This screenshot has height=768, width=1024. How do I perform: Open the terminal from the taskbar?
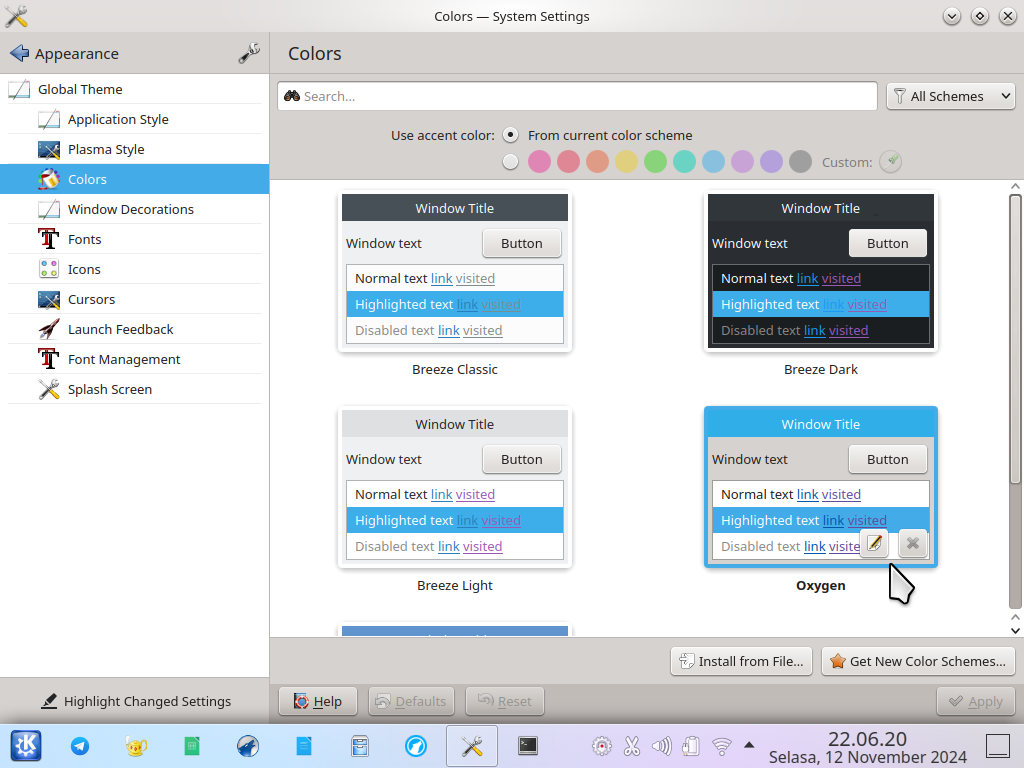[528, 746]
